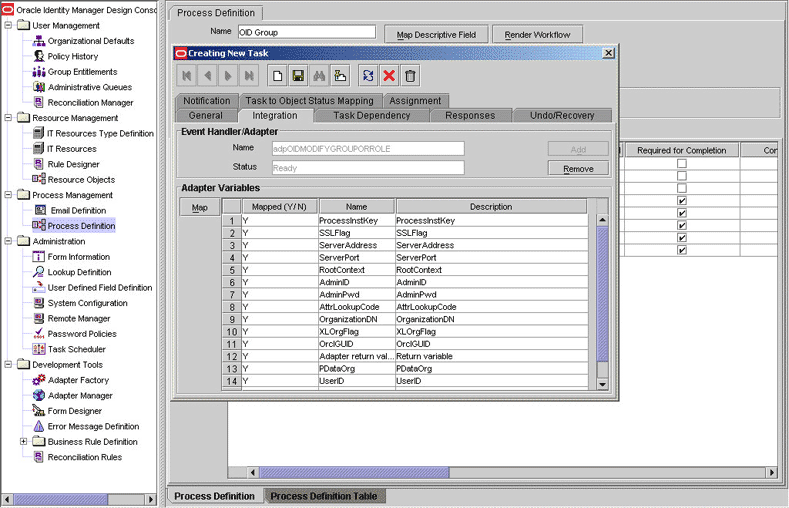789x508 pixels.
Task: Click the red X delete icon
Action: (x=389, y=76)
